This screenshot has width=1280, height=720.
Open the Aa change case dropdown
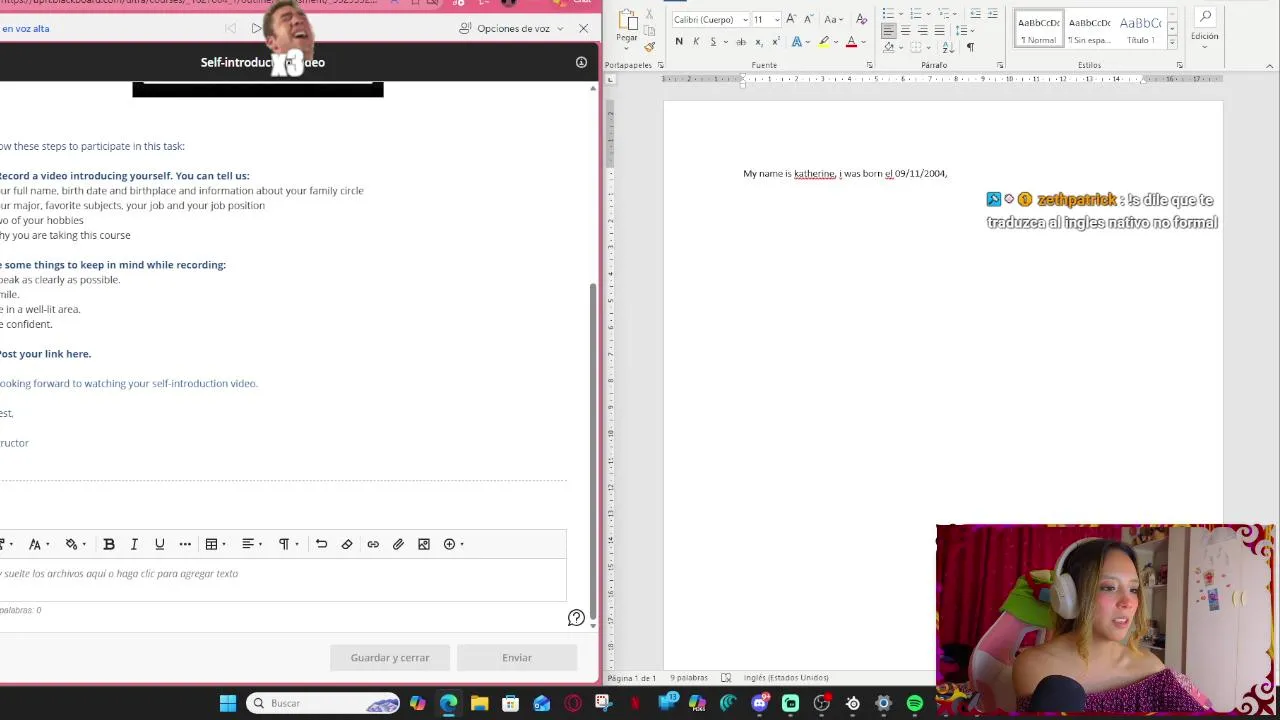click(832, 20)
